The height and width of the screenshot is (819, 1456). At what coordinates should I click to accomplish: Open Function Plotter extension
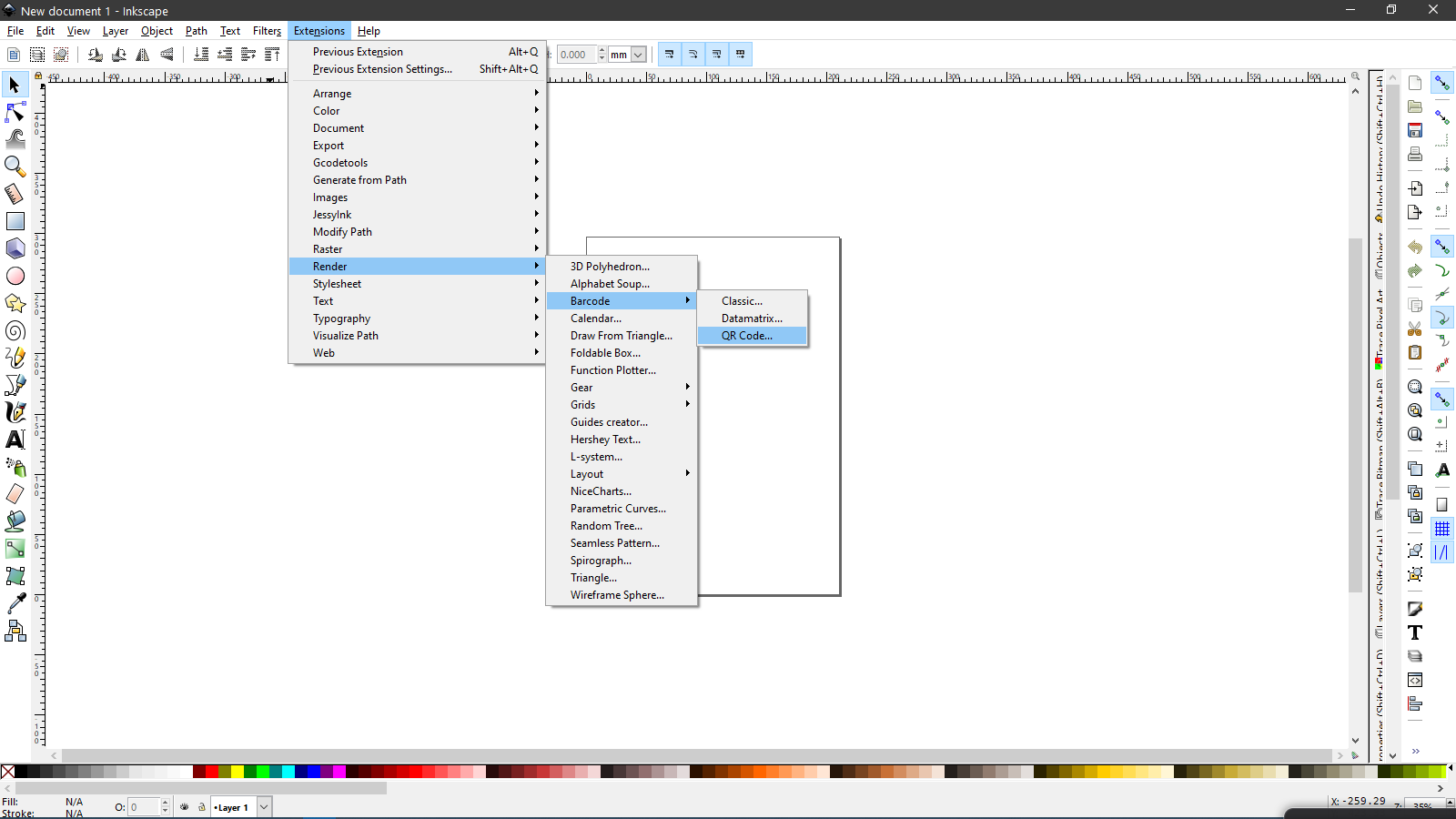(622, 370)
